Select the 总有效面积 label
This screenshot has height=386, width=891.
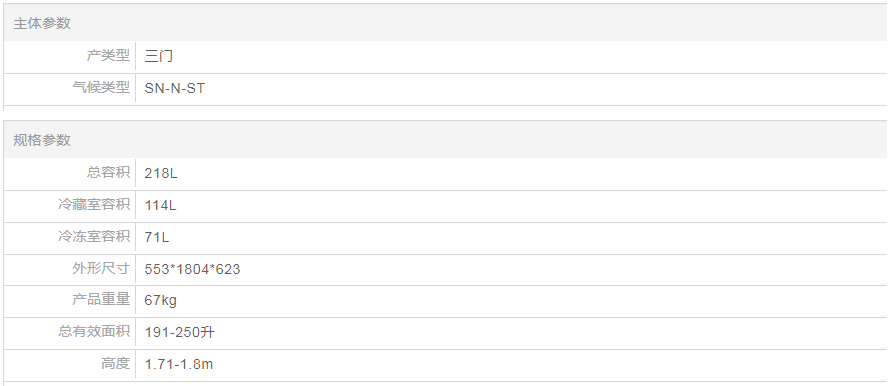(94, 331)
